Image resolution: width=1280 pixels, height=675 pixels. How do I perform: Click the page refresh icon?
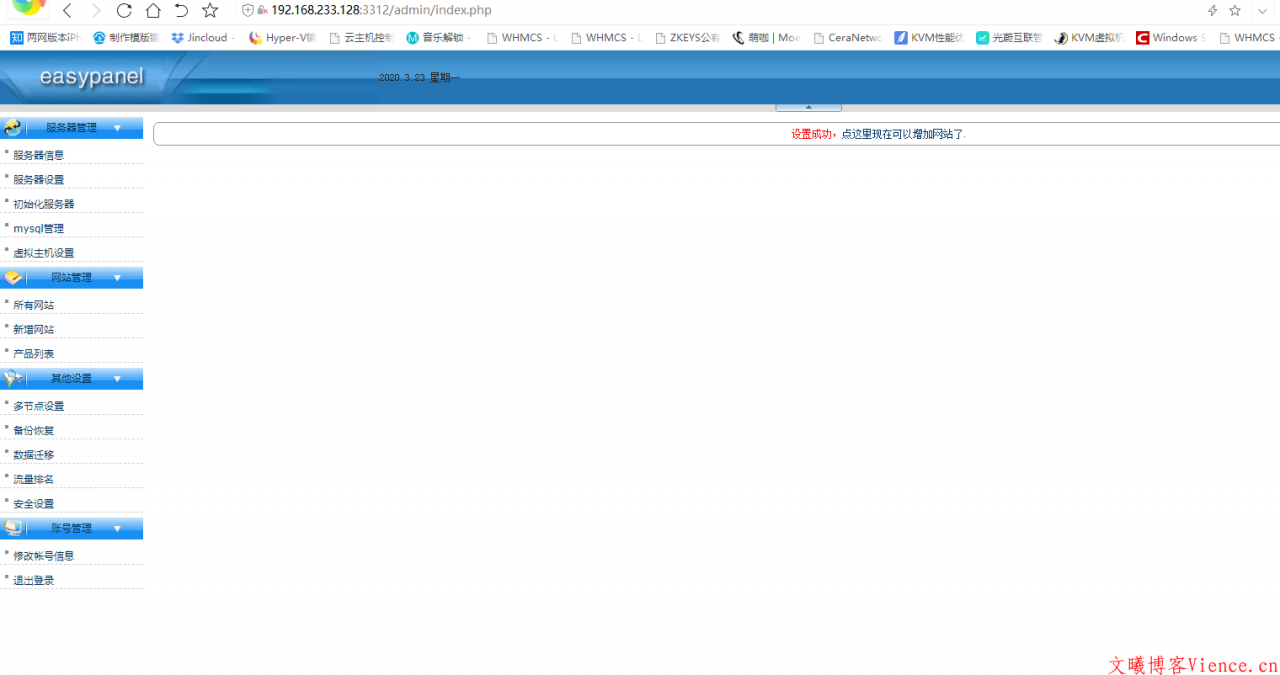click(x=123, y=10)
